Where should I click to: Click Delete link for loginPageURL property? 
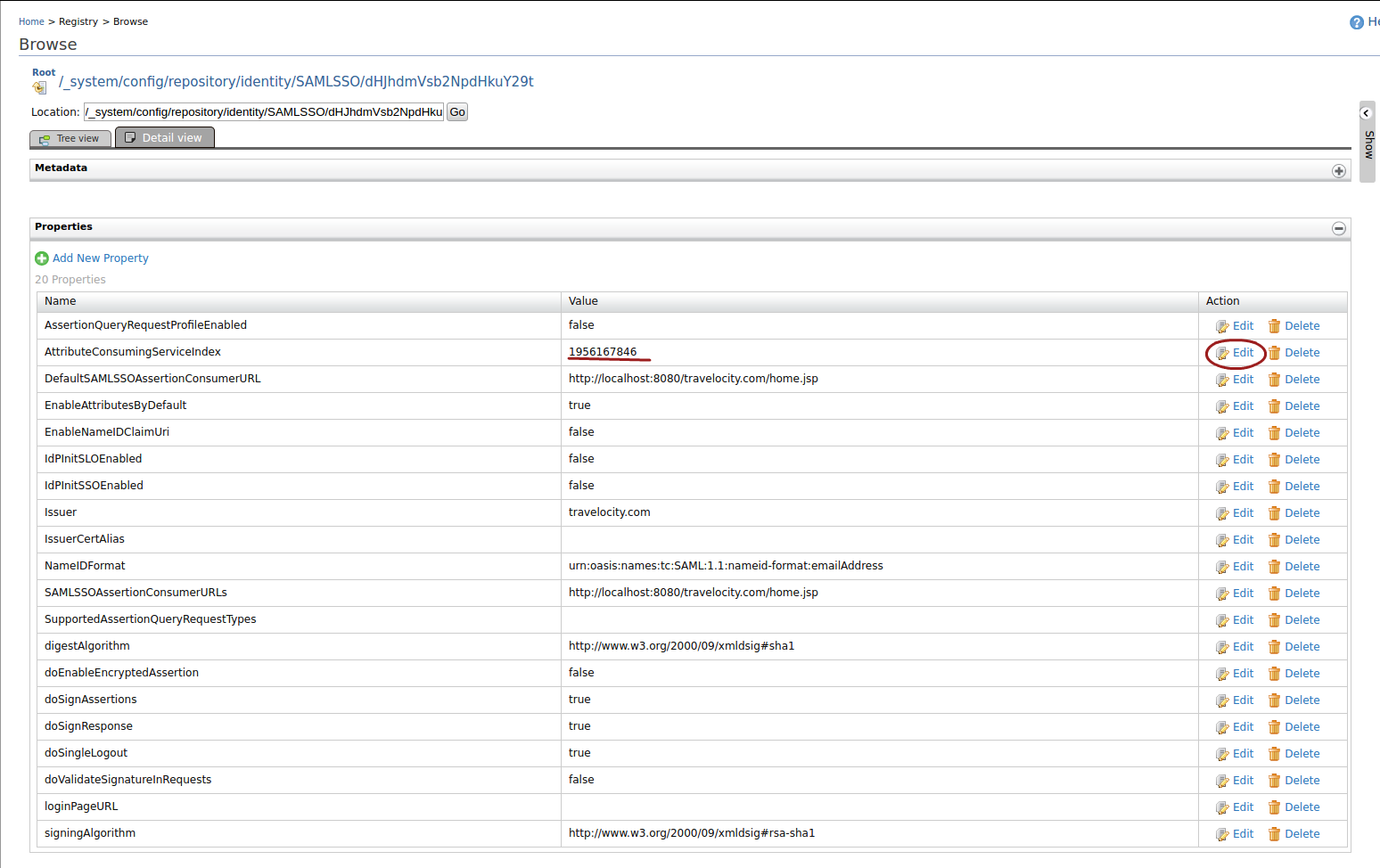(1302, 807)
